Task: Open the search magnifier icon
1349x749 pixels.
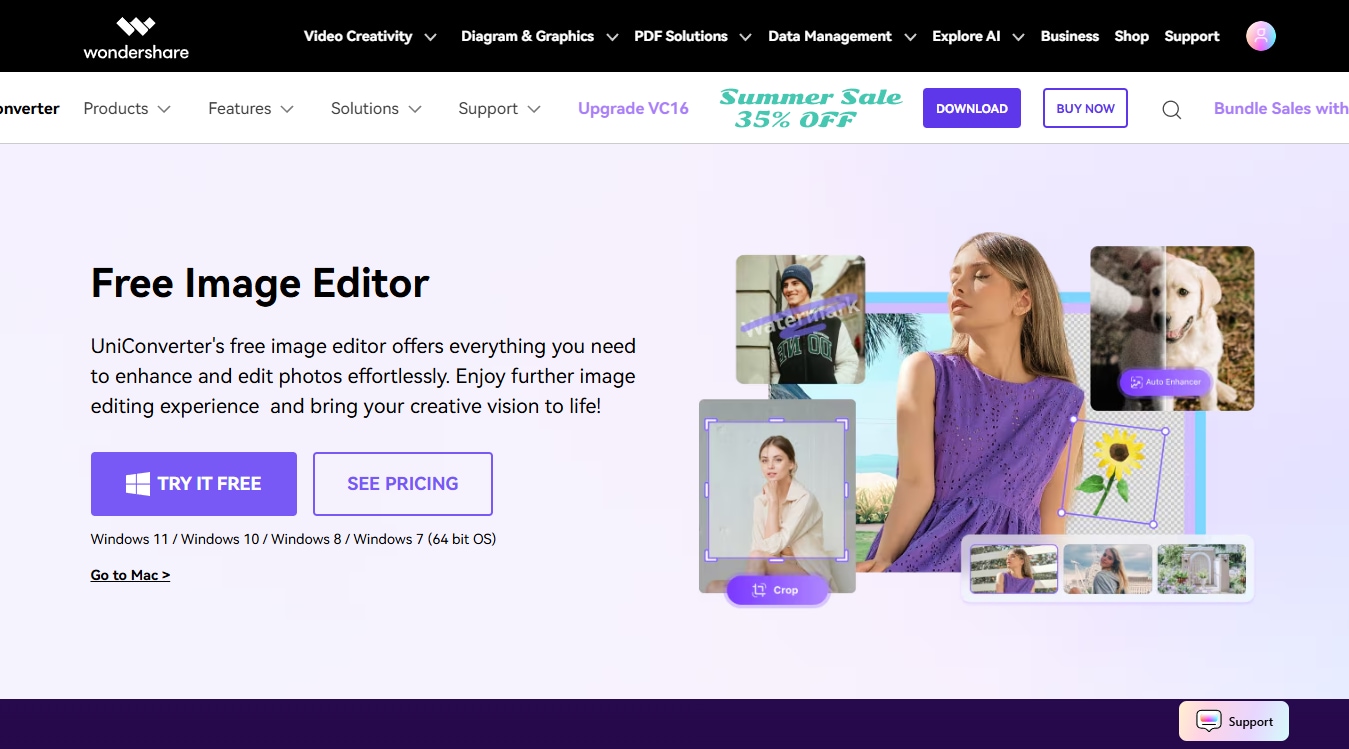Action: click(1172, 109)
